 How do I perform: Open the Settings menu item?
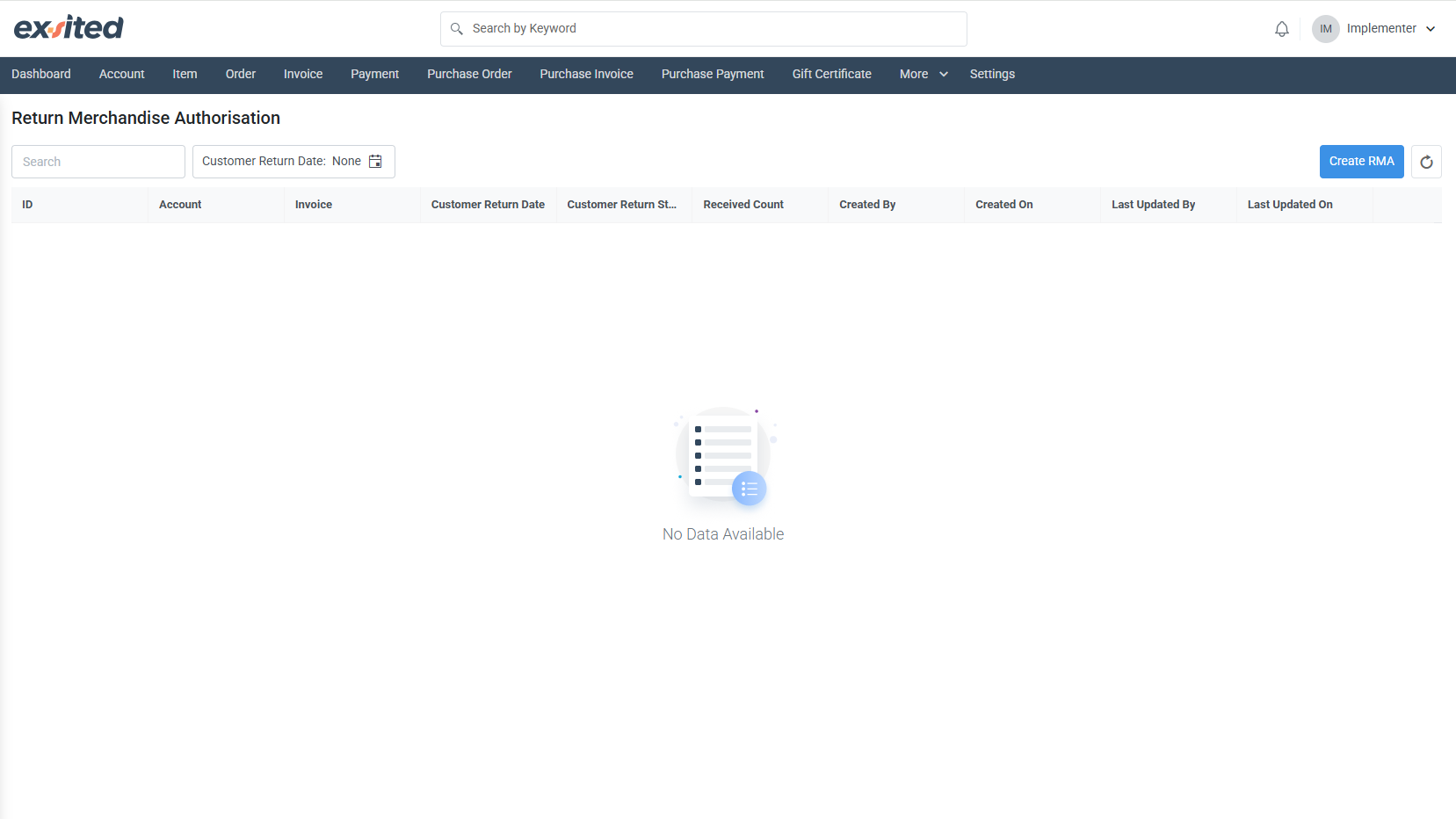pos(992,75)
